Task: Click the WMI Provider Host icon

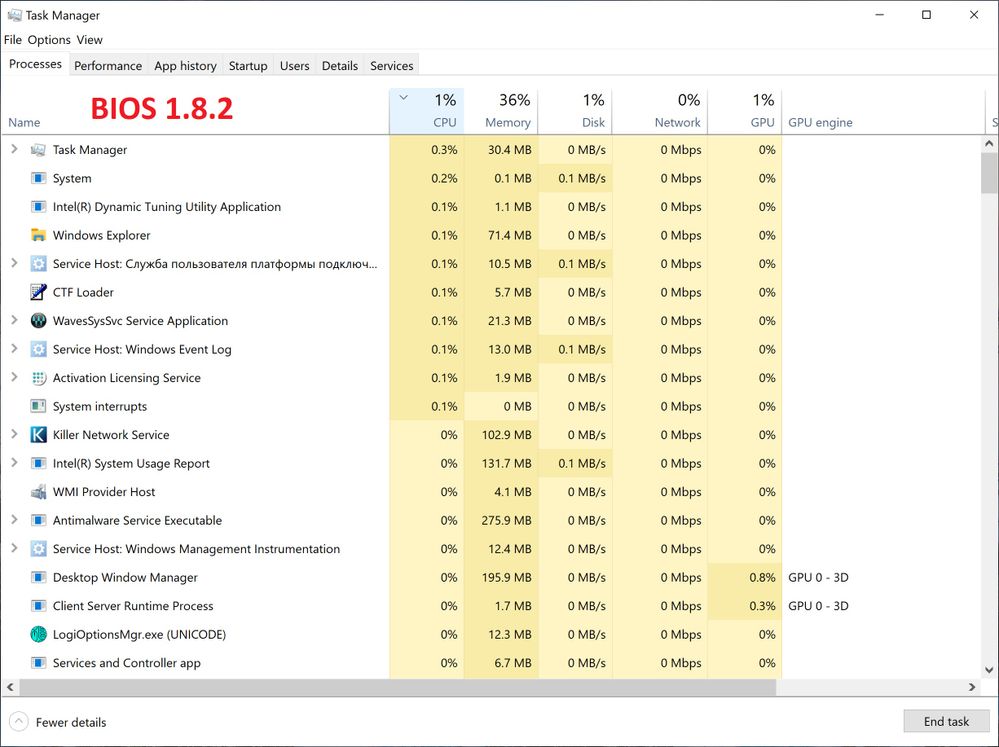Action: point(38,492)
